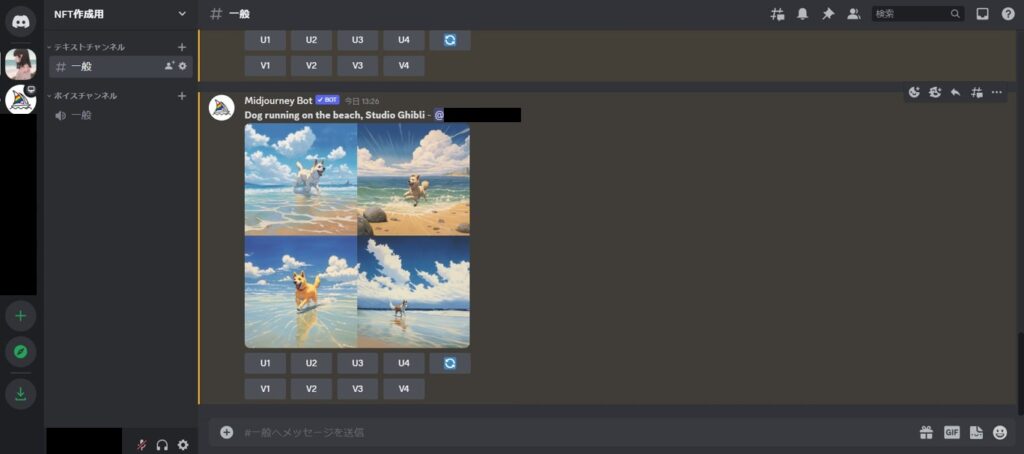Open threads icon in header

pyautogui.click(x=777, y=14)
